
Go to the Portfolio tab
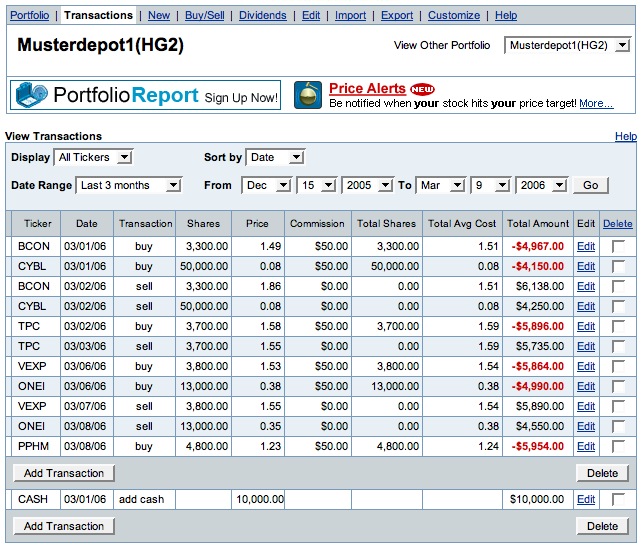click(29, 15)
